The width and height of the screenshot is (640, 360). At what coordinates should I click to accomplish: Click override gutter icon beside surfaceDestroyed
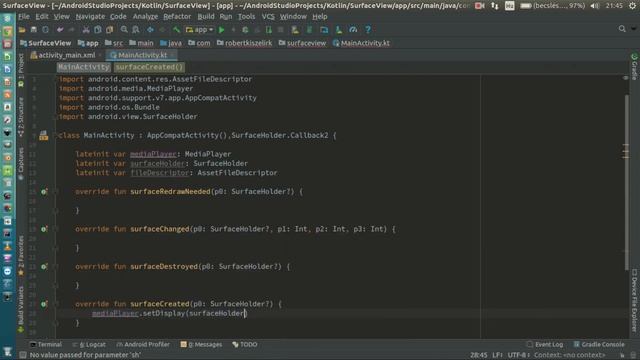pyautogui.click(x=44, y=267)
